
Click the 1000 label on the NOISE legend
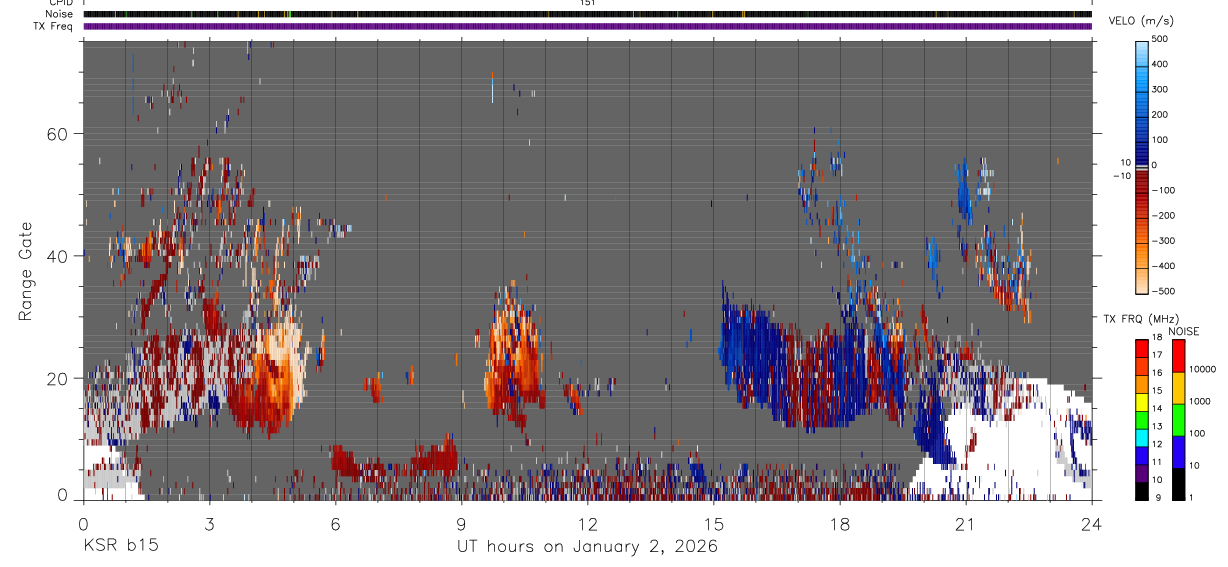1198,401
